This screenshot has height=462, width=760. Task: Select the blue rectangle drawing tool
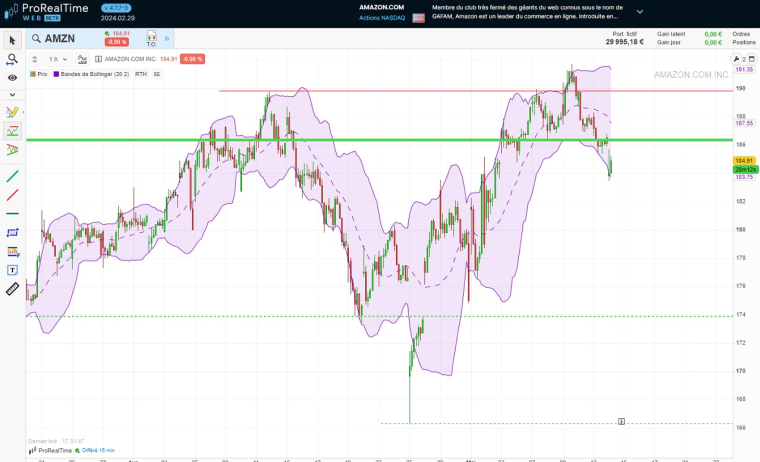pos(12,232)
